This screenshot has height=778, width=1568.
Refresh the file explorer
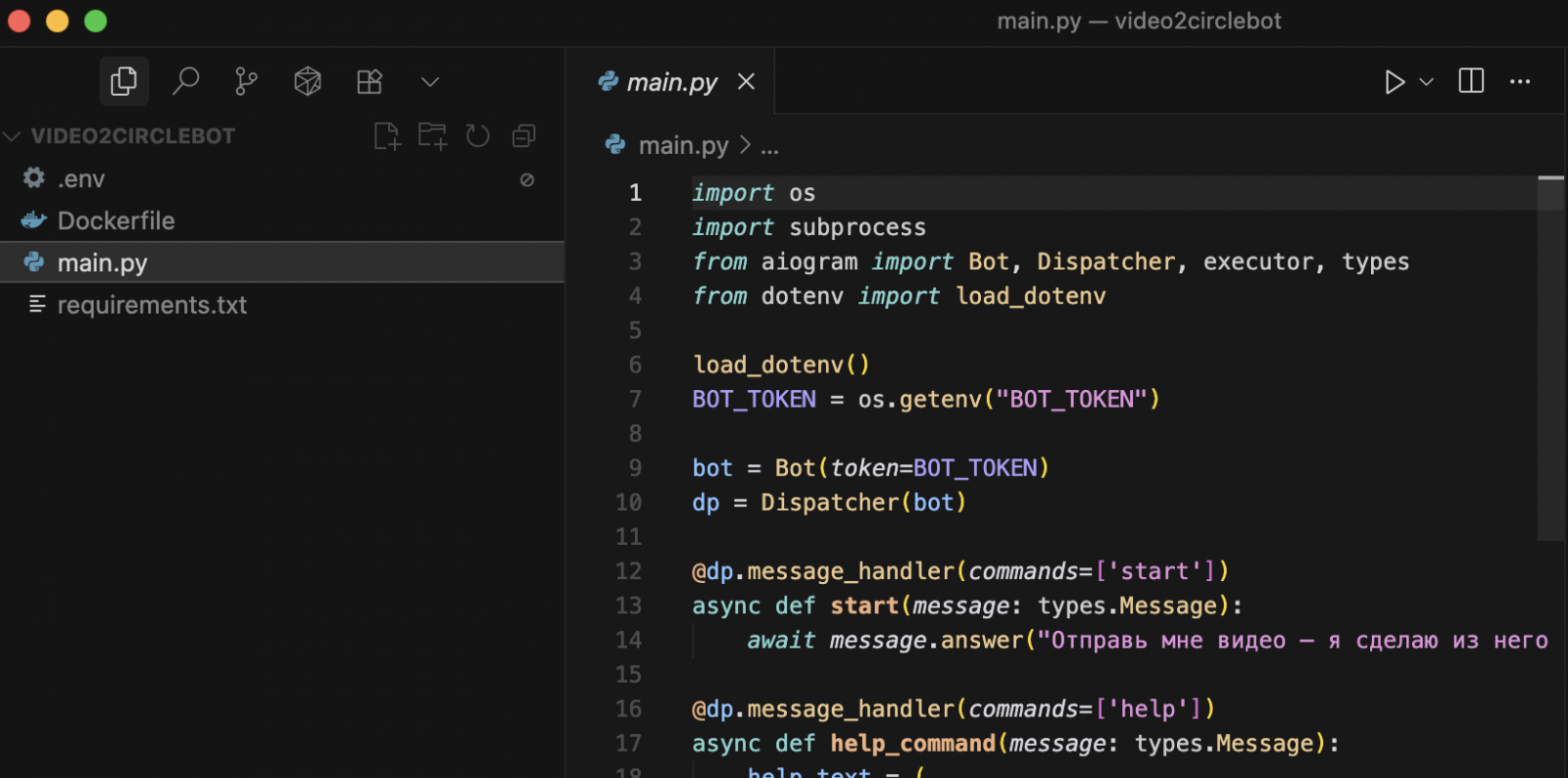tap(478, 136)
